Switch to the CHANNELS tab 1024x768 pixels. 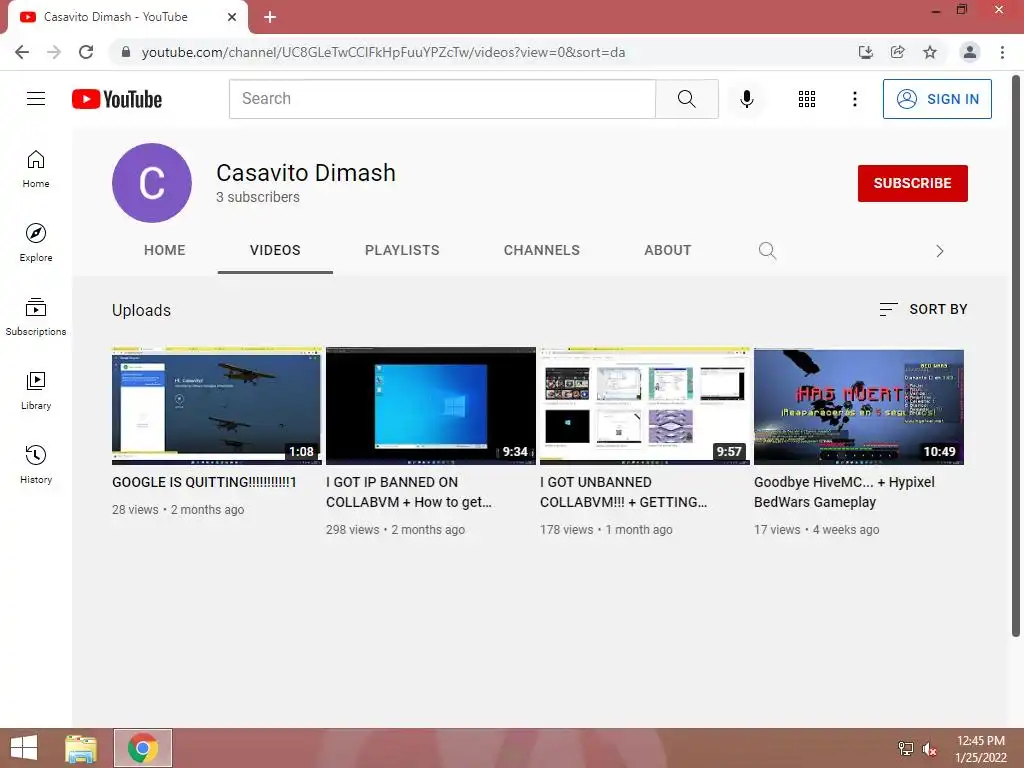pos(541,251)
